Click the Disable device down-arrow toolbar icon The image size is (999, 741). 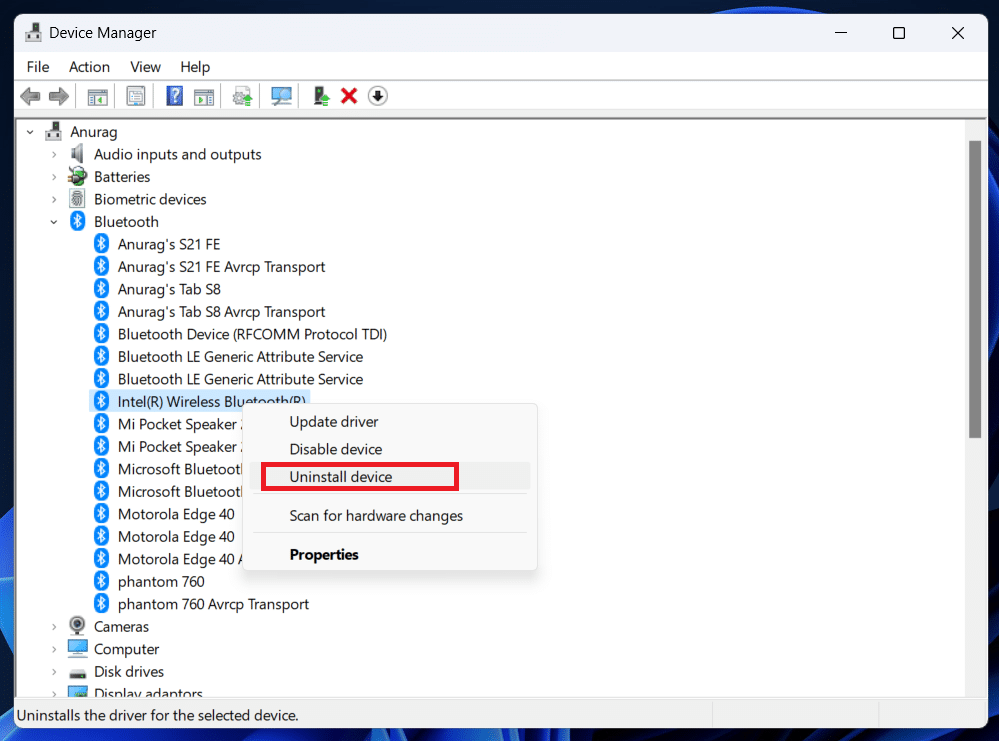(378, 95)
